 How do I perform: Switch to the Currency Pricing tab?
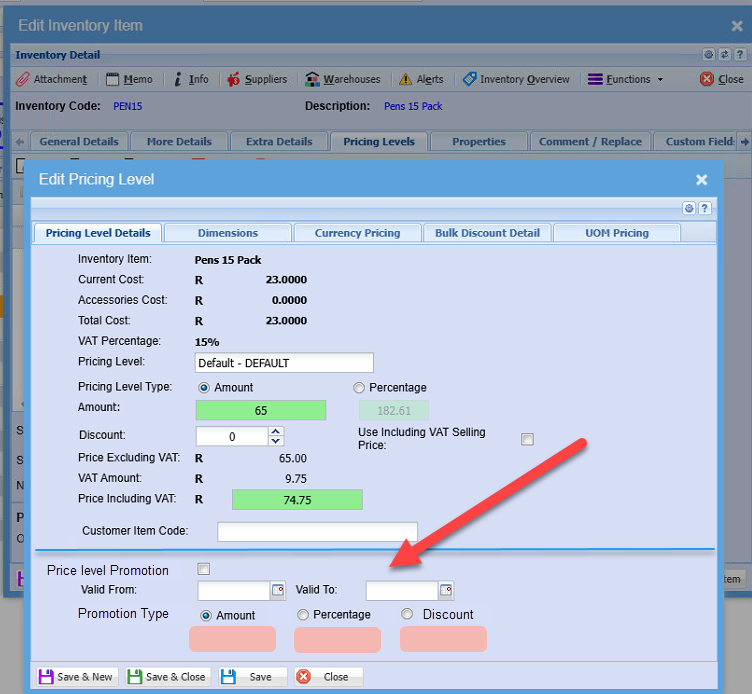(357, 233)
